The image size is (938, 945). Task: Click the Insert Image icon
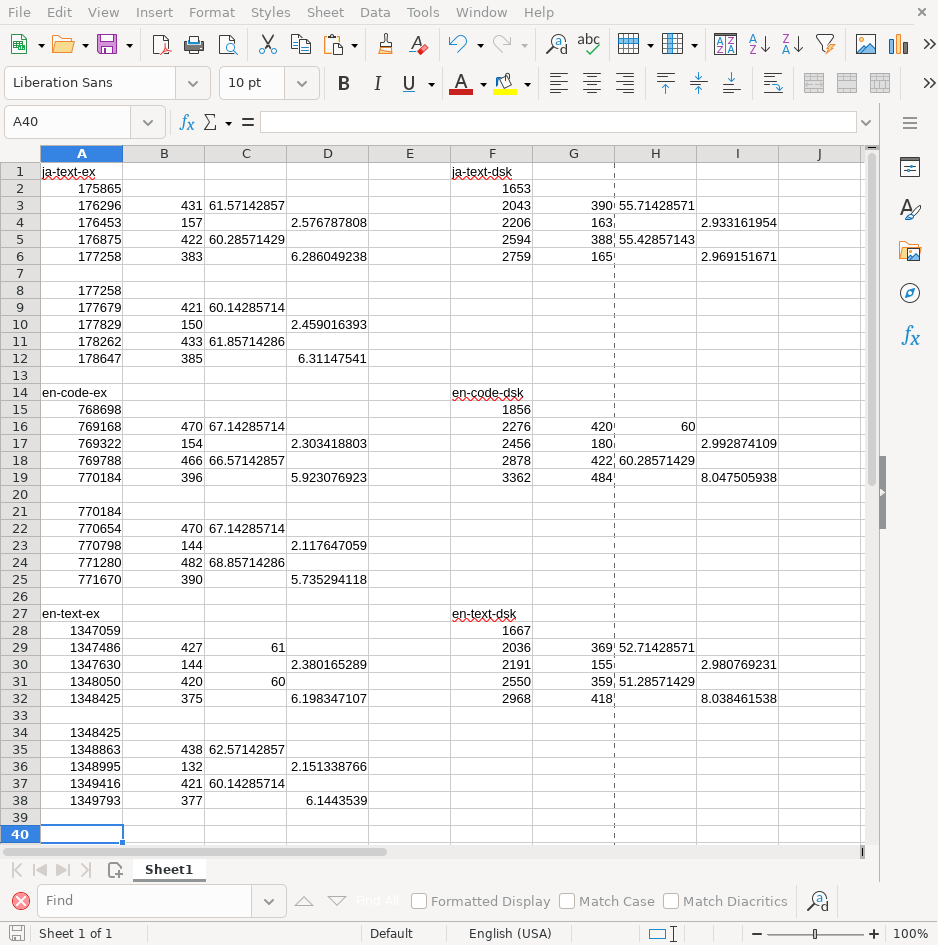866,45
